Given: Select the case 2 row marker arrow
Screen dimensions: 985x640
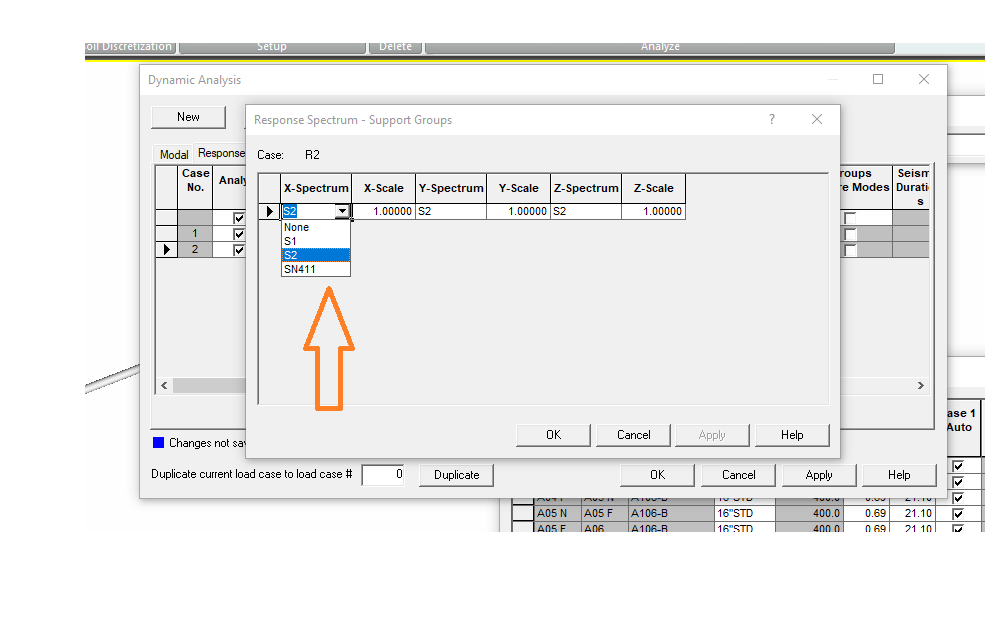Looking at the screenshot, I should click(x=166, y=250).
